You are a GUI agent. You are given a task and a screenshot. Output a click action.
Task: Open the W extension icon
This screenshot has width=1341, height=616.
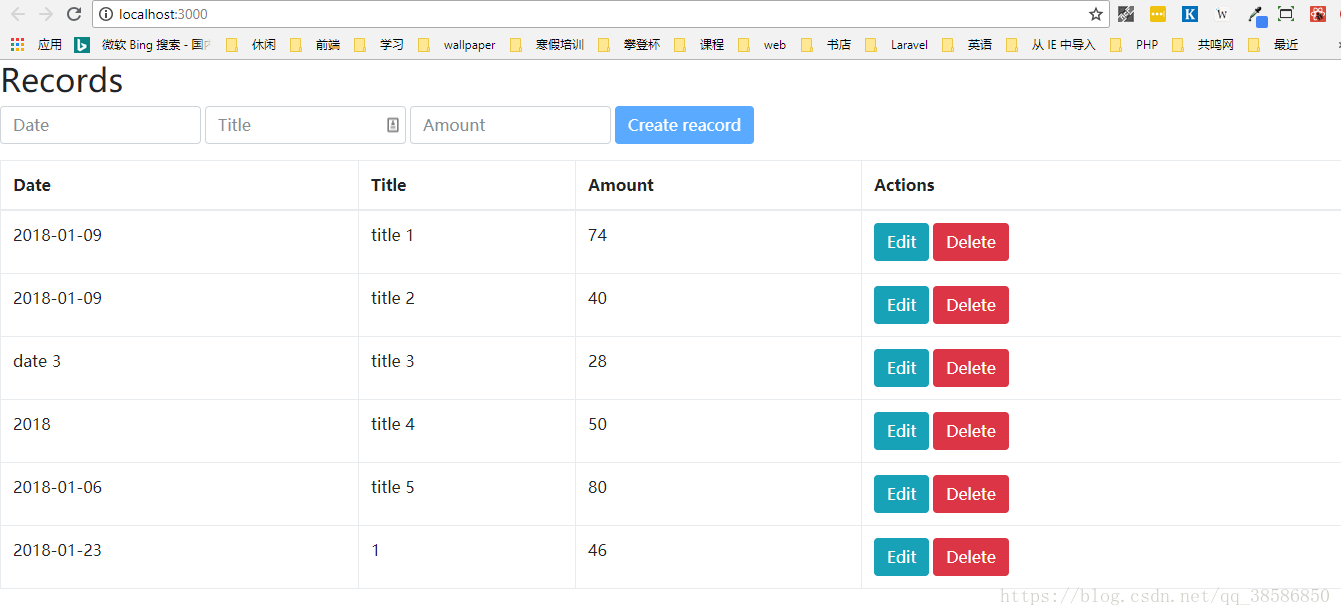[x=1222, y=14]
